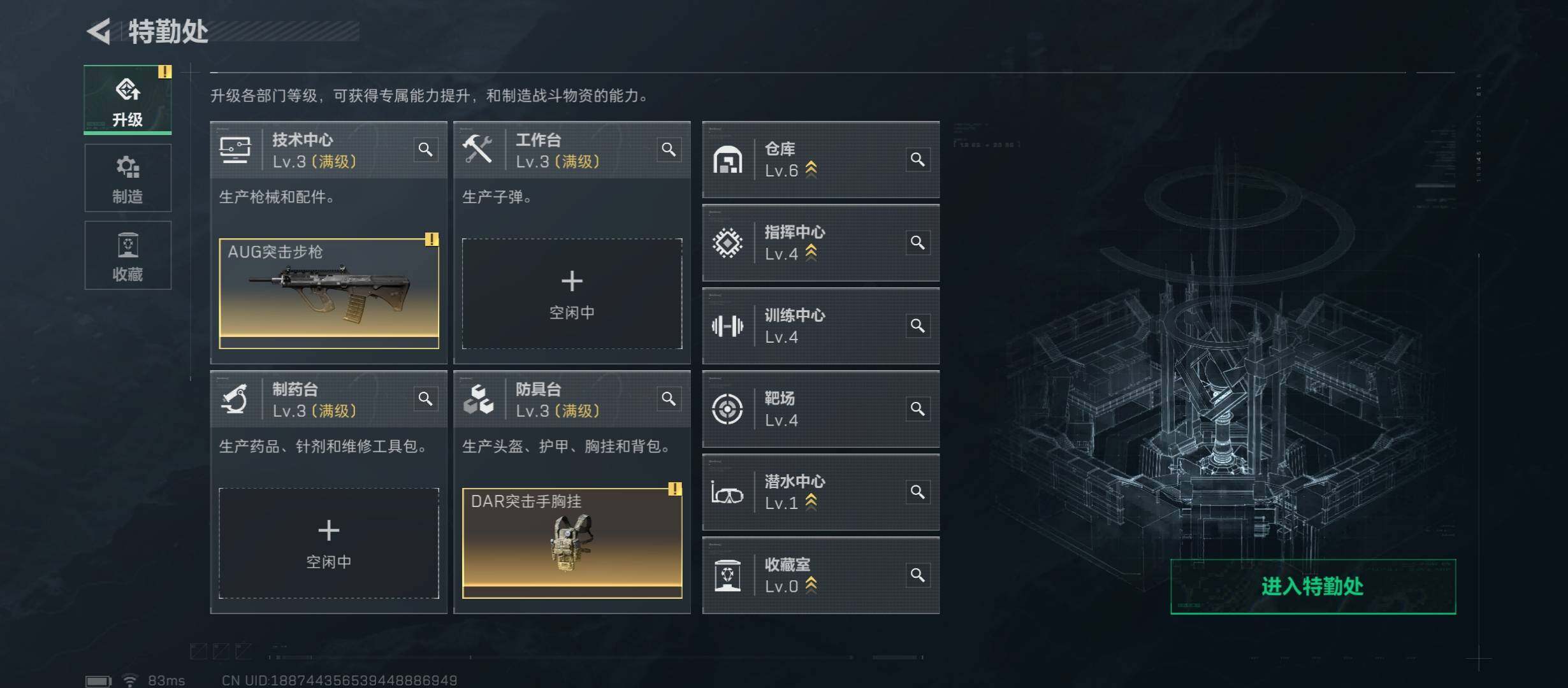Click the 防具台 magnifier icon
1568x688 pixels.
(x=669, y=399)
